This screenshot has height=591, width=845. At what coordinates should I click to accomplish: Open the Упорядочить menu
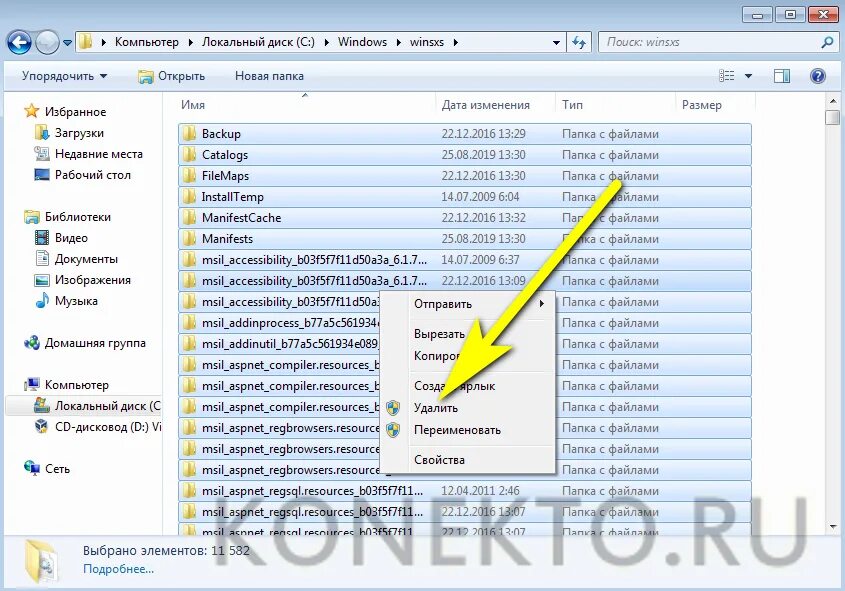coord(65,76)
